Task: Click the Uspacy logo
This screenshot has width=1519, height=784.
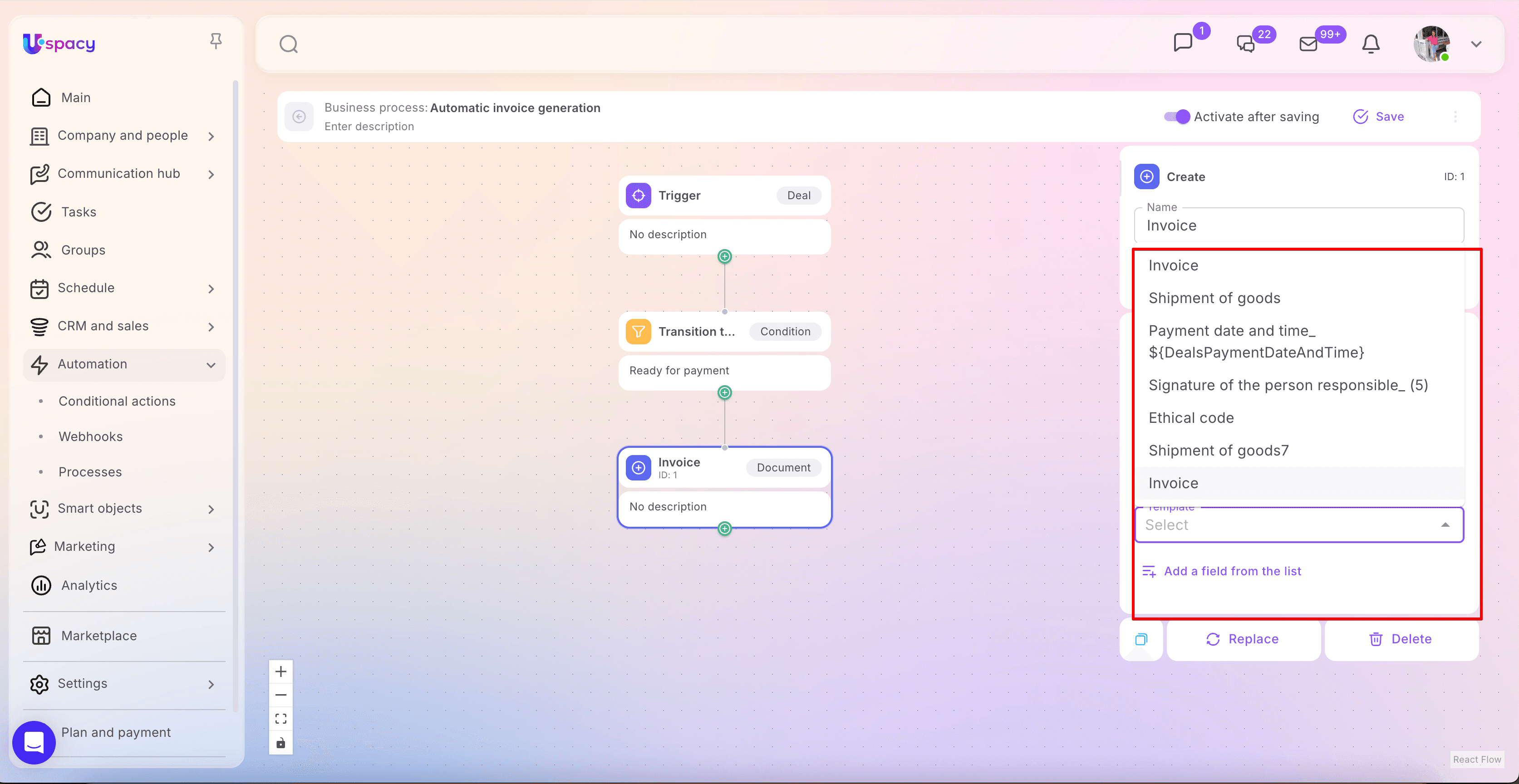Action: click(59, 43)
